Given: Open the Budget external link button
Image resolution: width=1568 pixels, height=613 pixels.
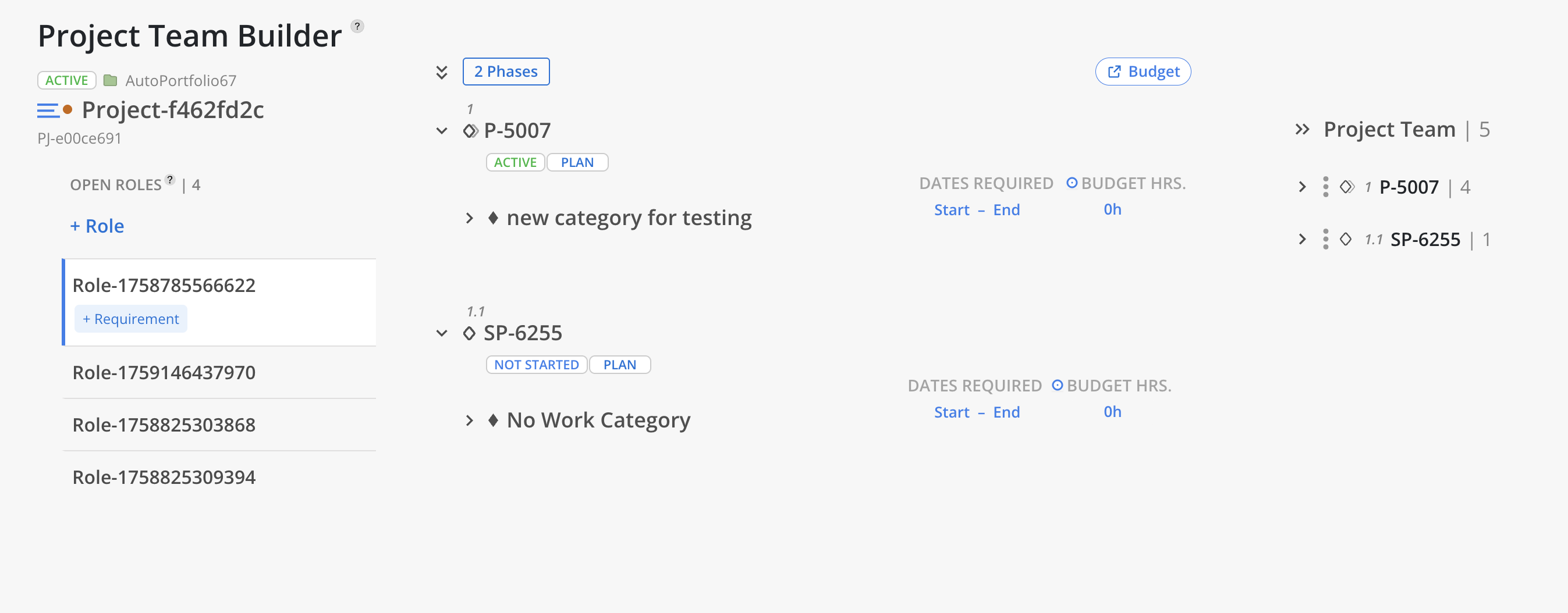Looking at the screenshot, I should click(1143, 72).
